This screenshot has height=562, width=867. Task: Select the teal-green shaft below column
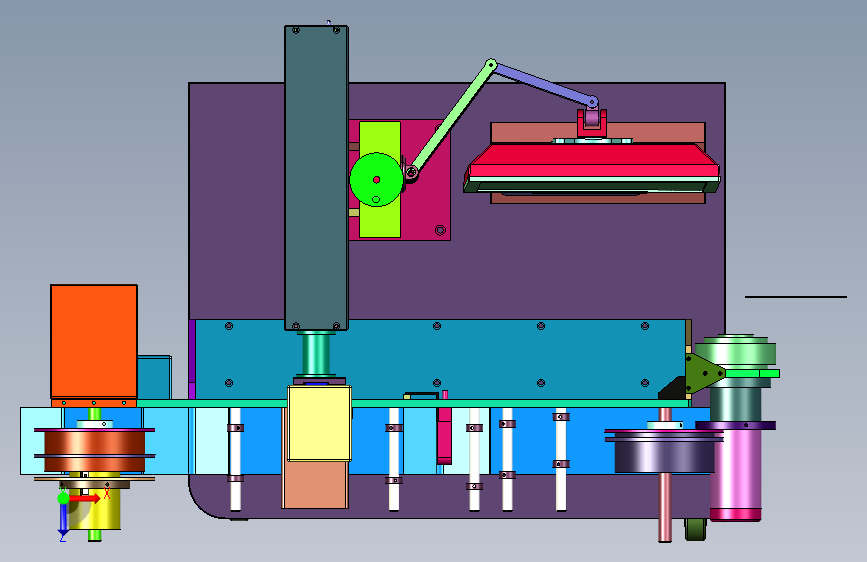pyautogui.click(x=316, y=354)
